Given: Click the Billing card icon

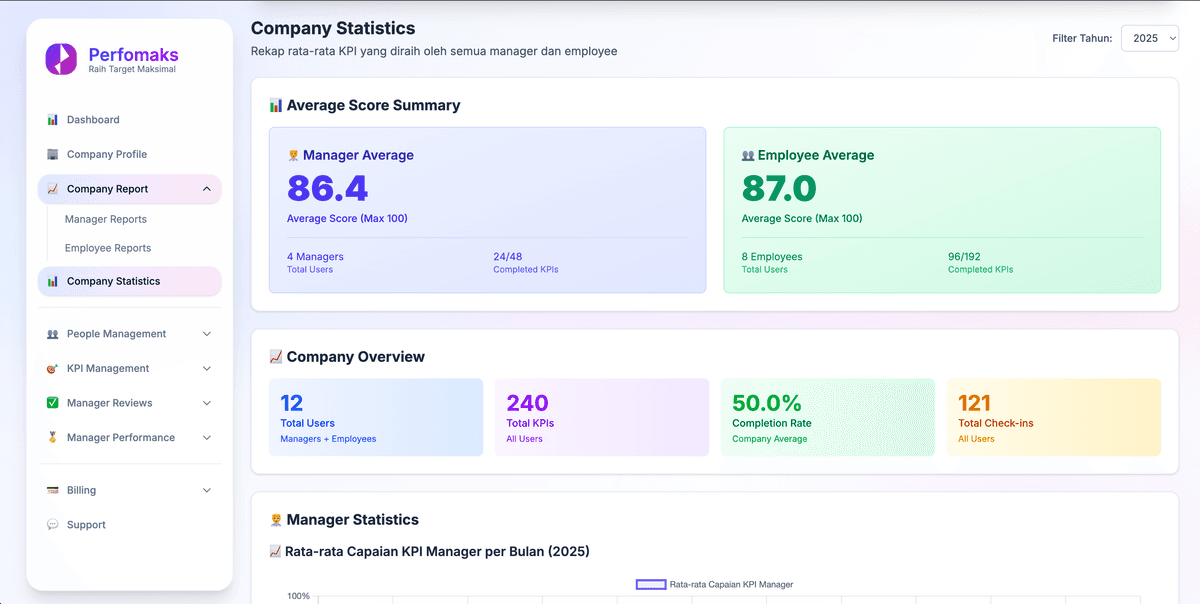Looking at the screenshot, I should point(53,491).
